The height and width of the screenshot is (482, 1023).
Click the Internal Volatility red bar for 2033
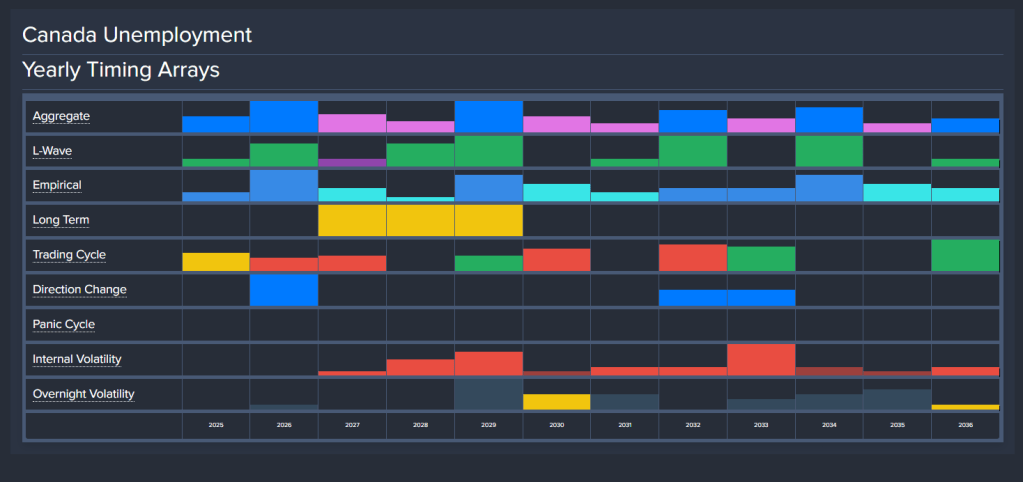[761, 359]
